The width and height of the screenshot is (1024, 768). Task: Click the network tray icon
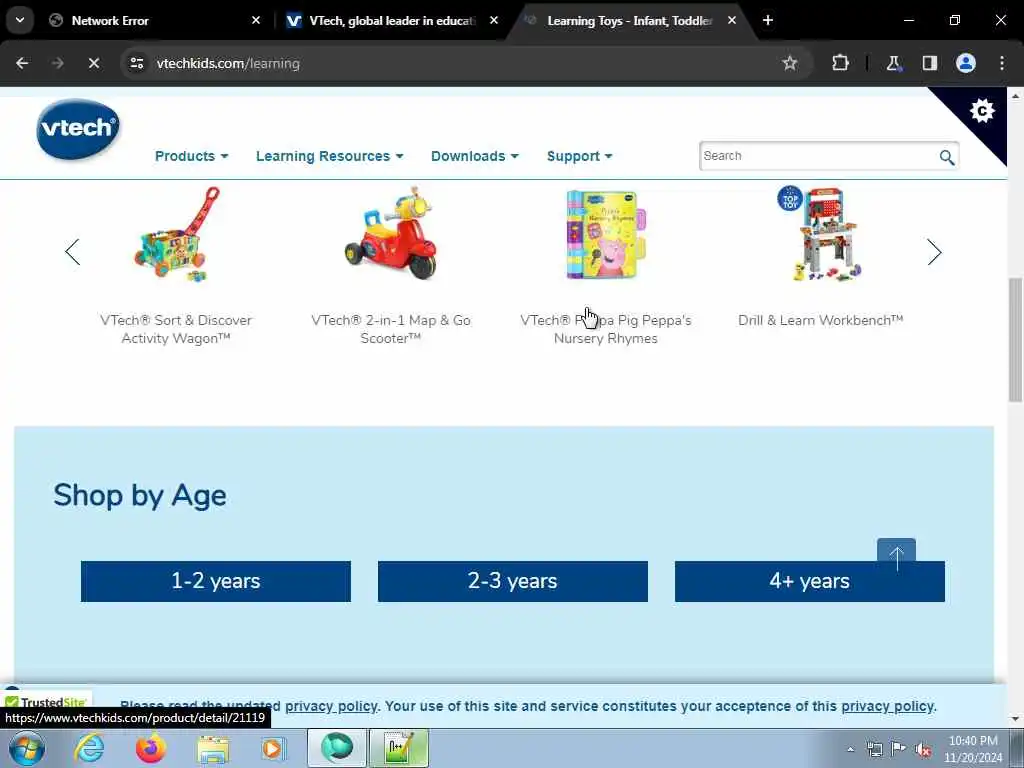(x=874, y=749)
